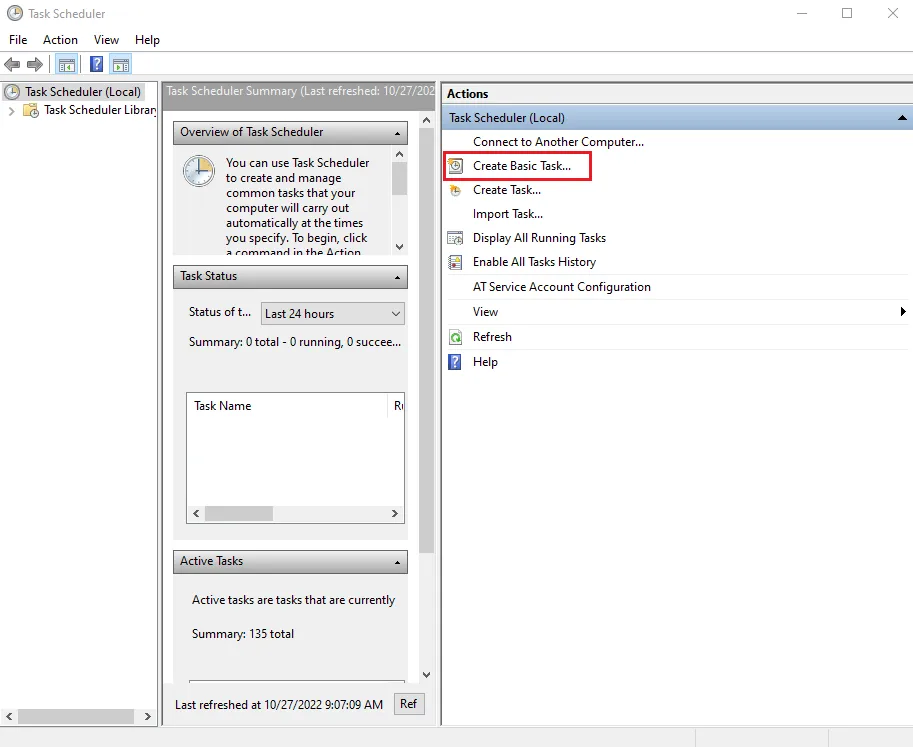Click the Display All Running Tasks icon
Screen dimensions: 913x747
455,238
